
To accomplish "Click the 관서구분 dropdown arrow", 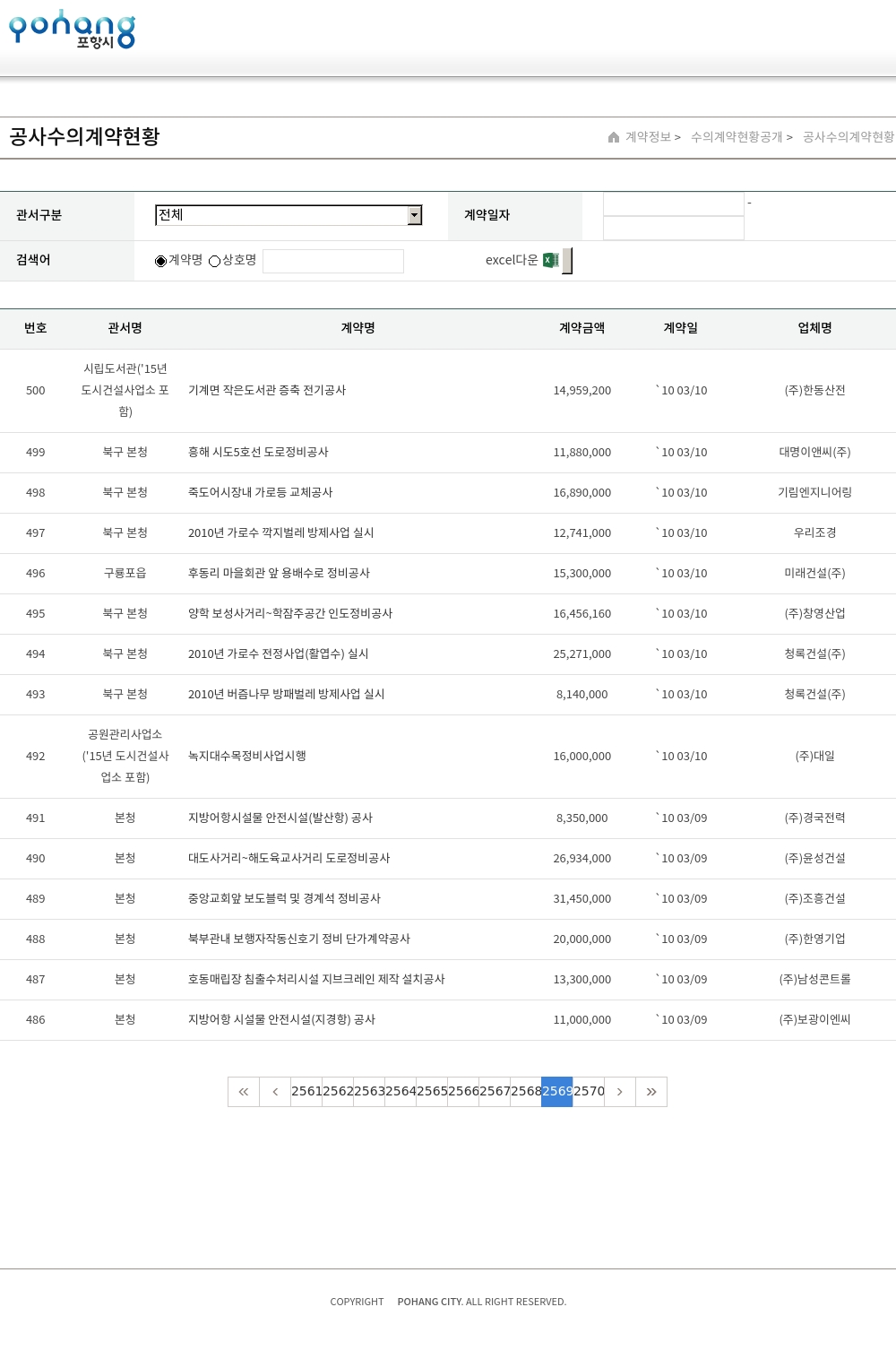I will [x=414, y=215].
